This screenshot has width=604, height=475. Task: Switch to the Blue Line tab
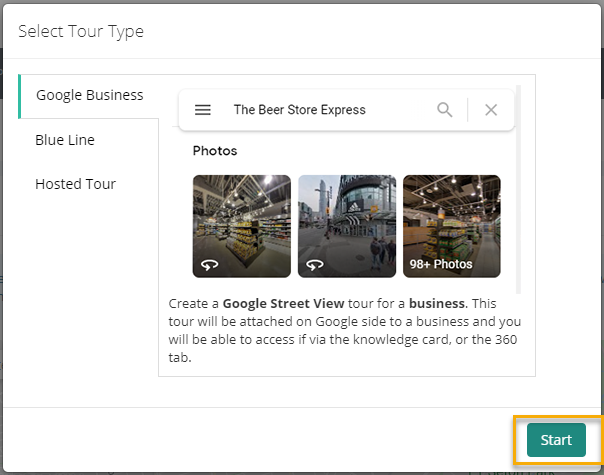(x=65, y=140)
